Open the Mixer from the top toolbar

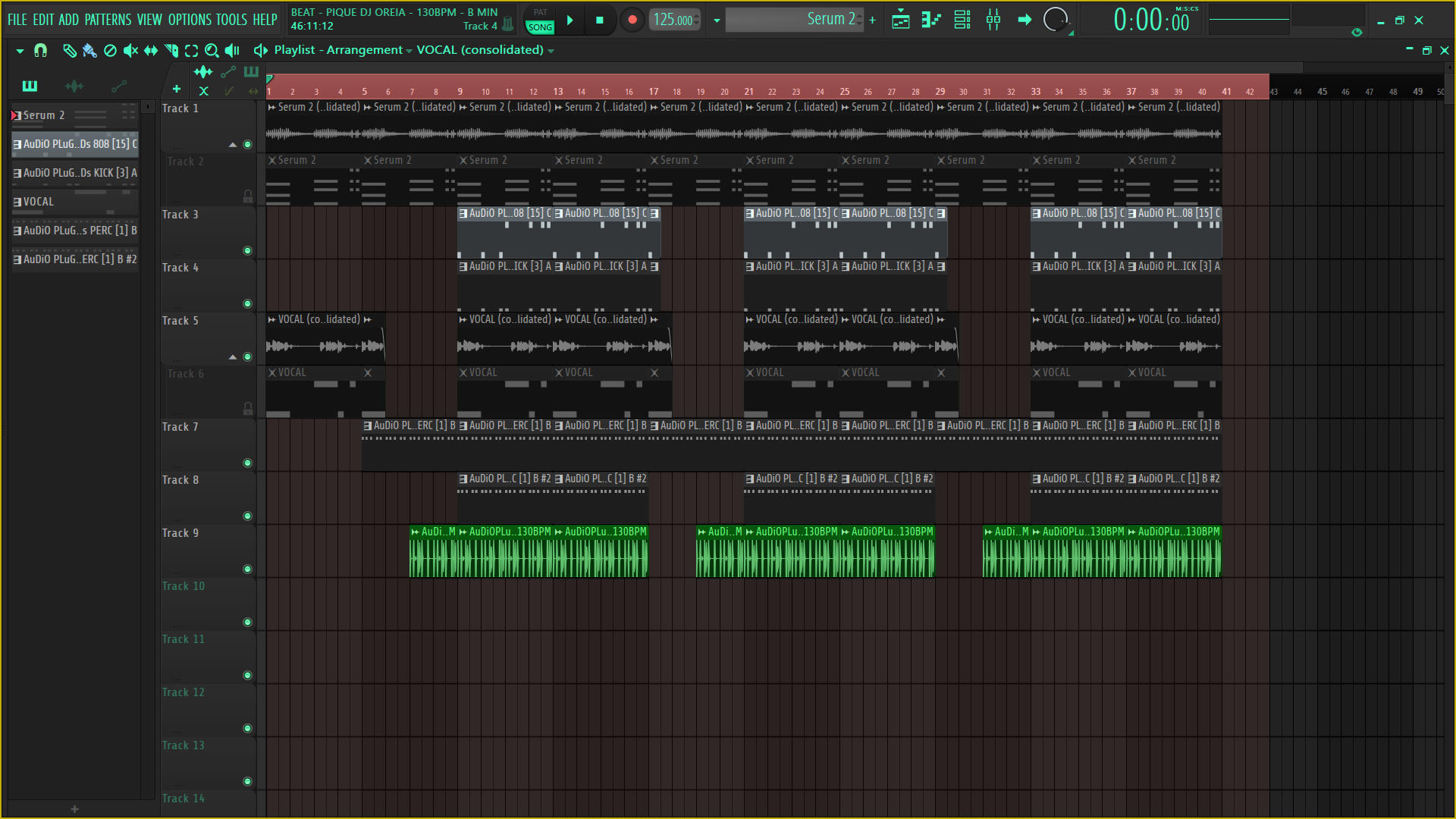993,20
